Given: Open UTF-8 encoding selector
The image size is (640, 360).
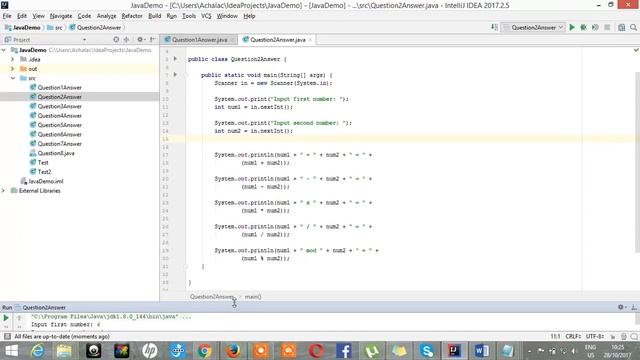Looking at the screenshot, I should (595, 336).
